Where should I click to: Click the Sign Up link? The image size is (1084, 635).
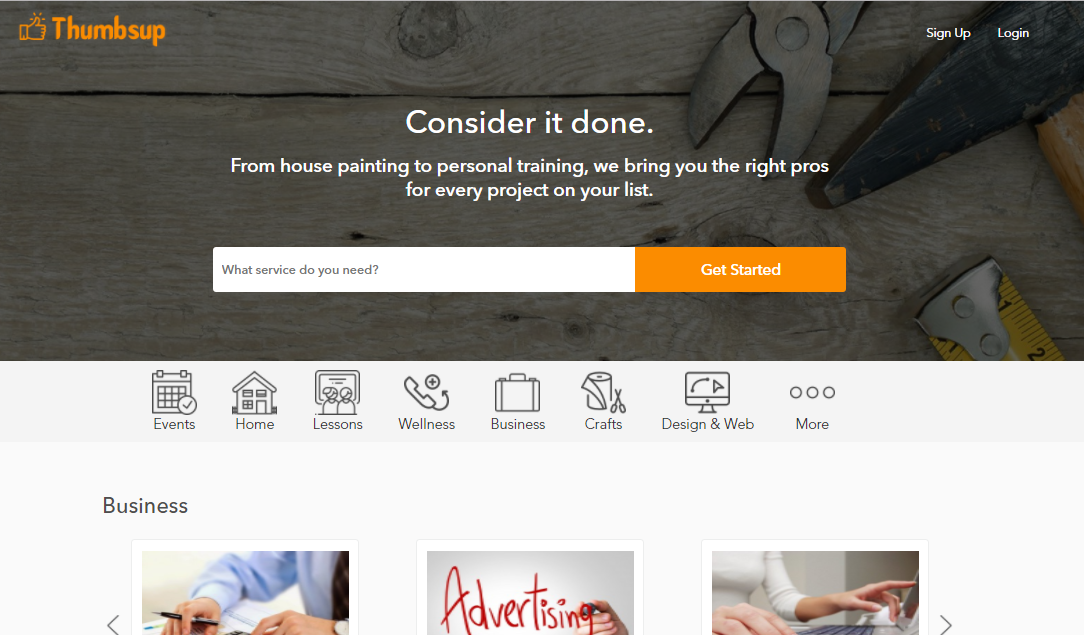[948, 33]
